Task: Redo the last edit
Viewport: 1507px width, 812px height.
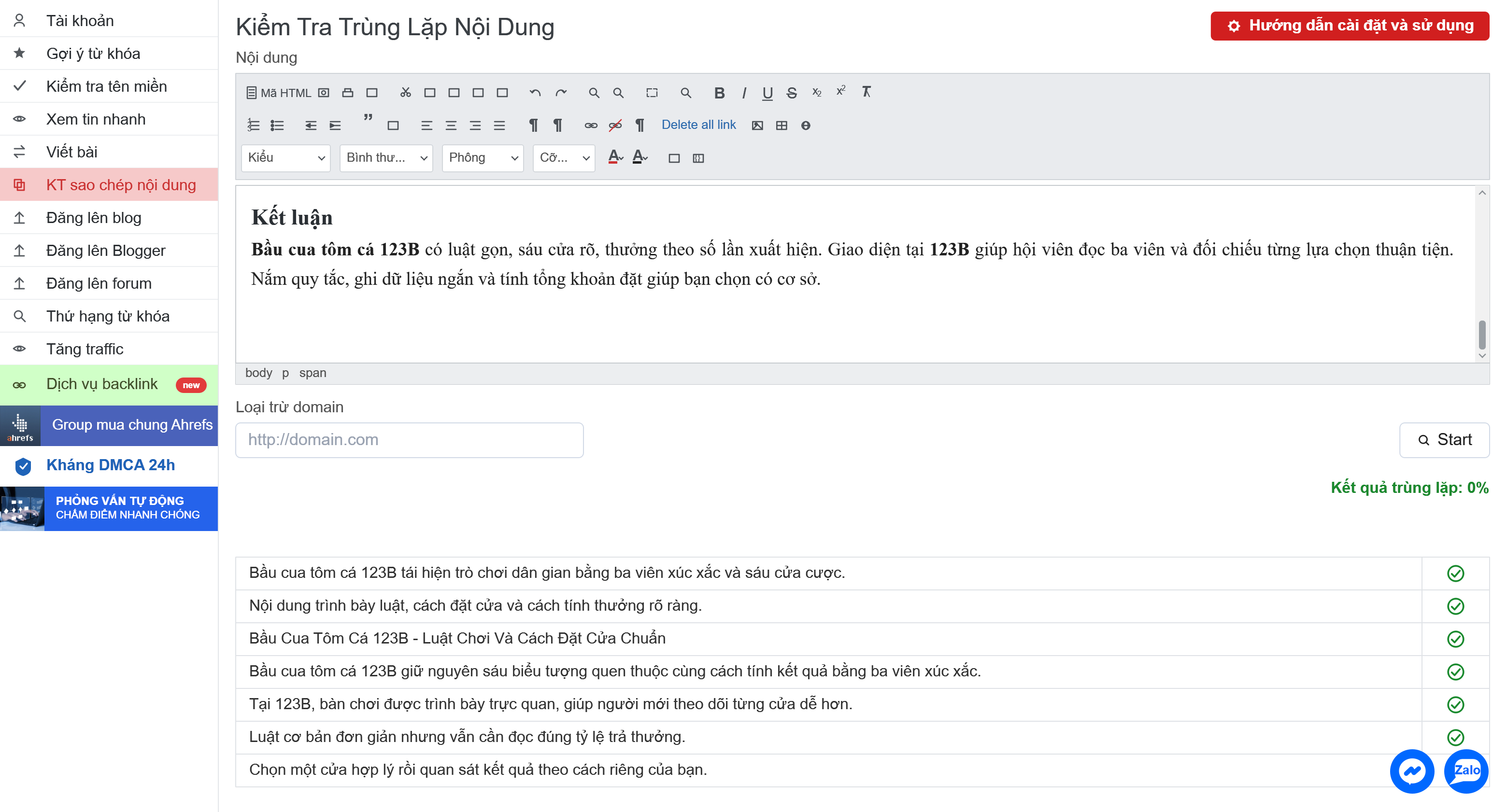Action: pyautogui.click(x=561, y=93)
